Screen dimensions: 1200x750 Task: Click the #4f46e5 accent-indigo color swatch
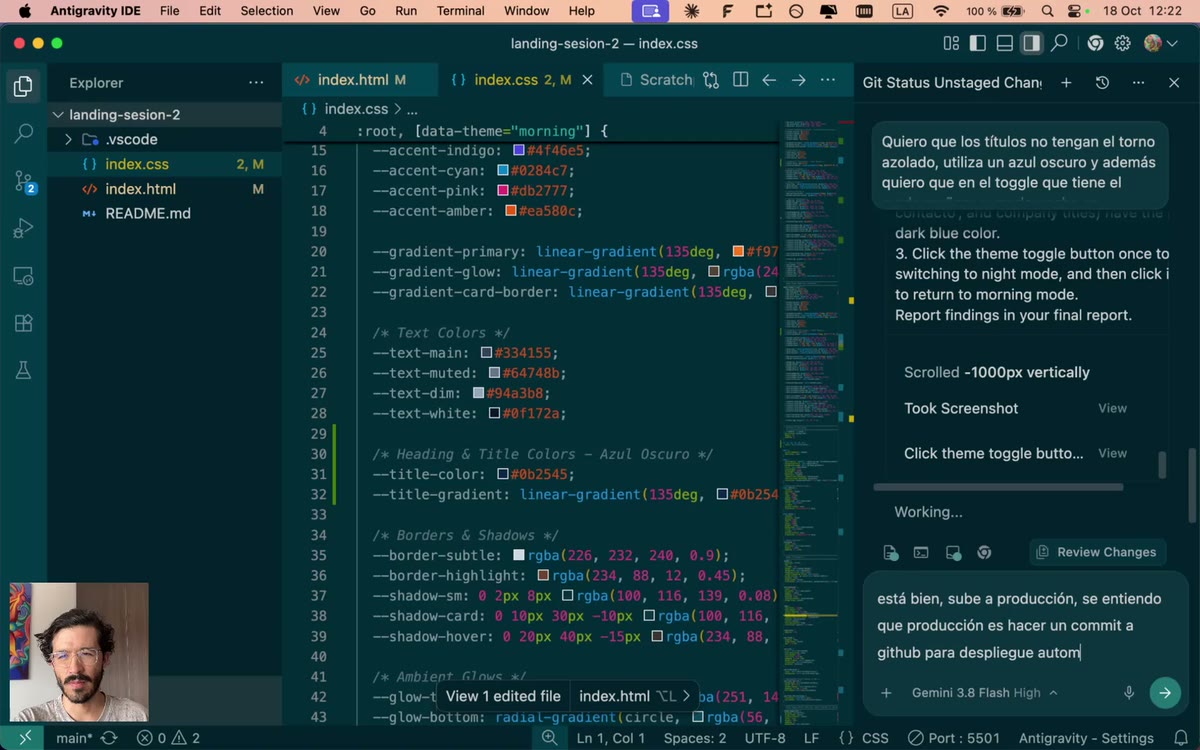coord(519,151)
